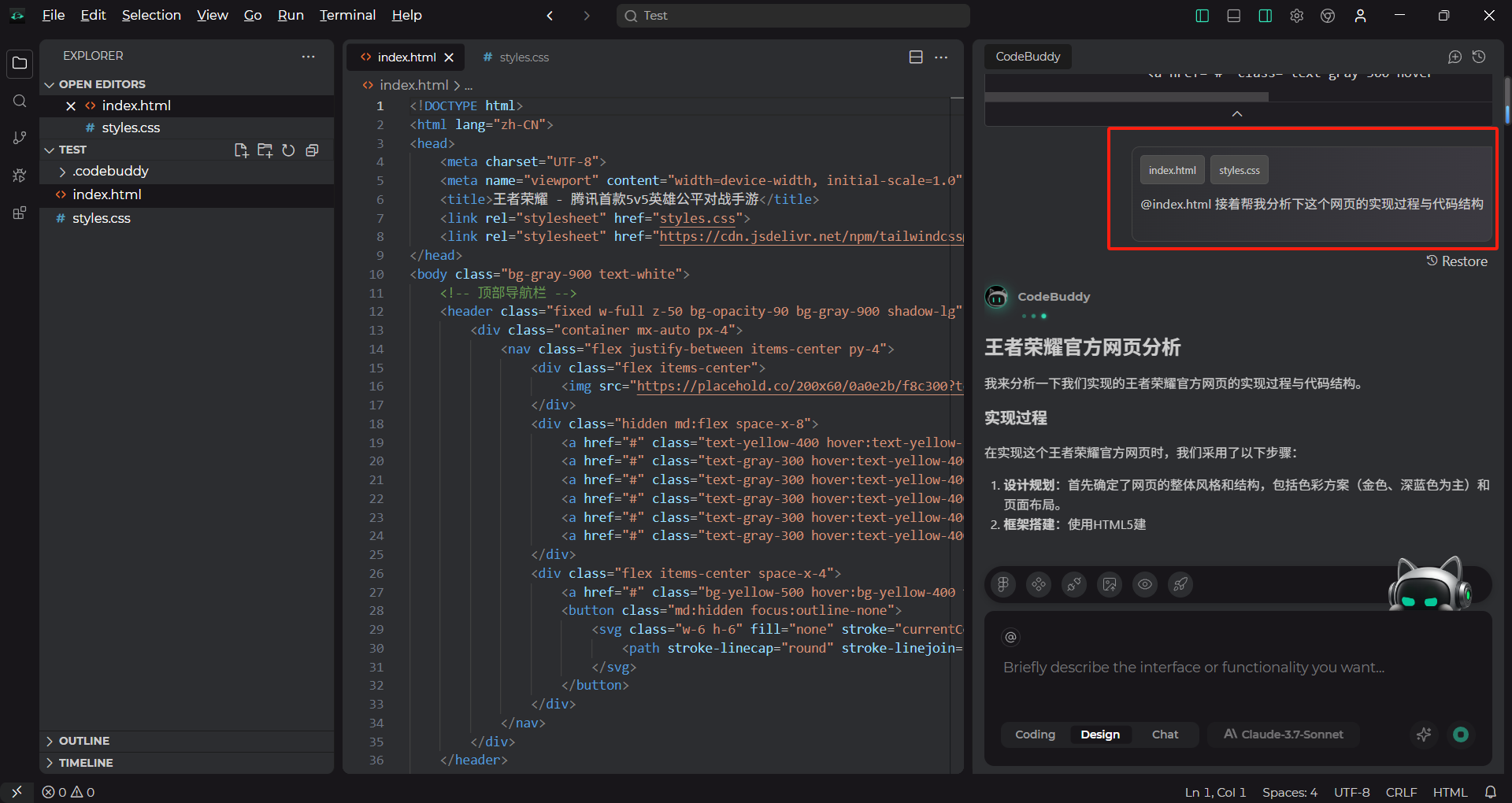Click the Chrome browser icon in title bar
This screenshot has height=803, width=1512.
pos(1328,16)
